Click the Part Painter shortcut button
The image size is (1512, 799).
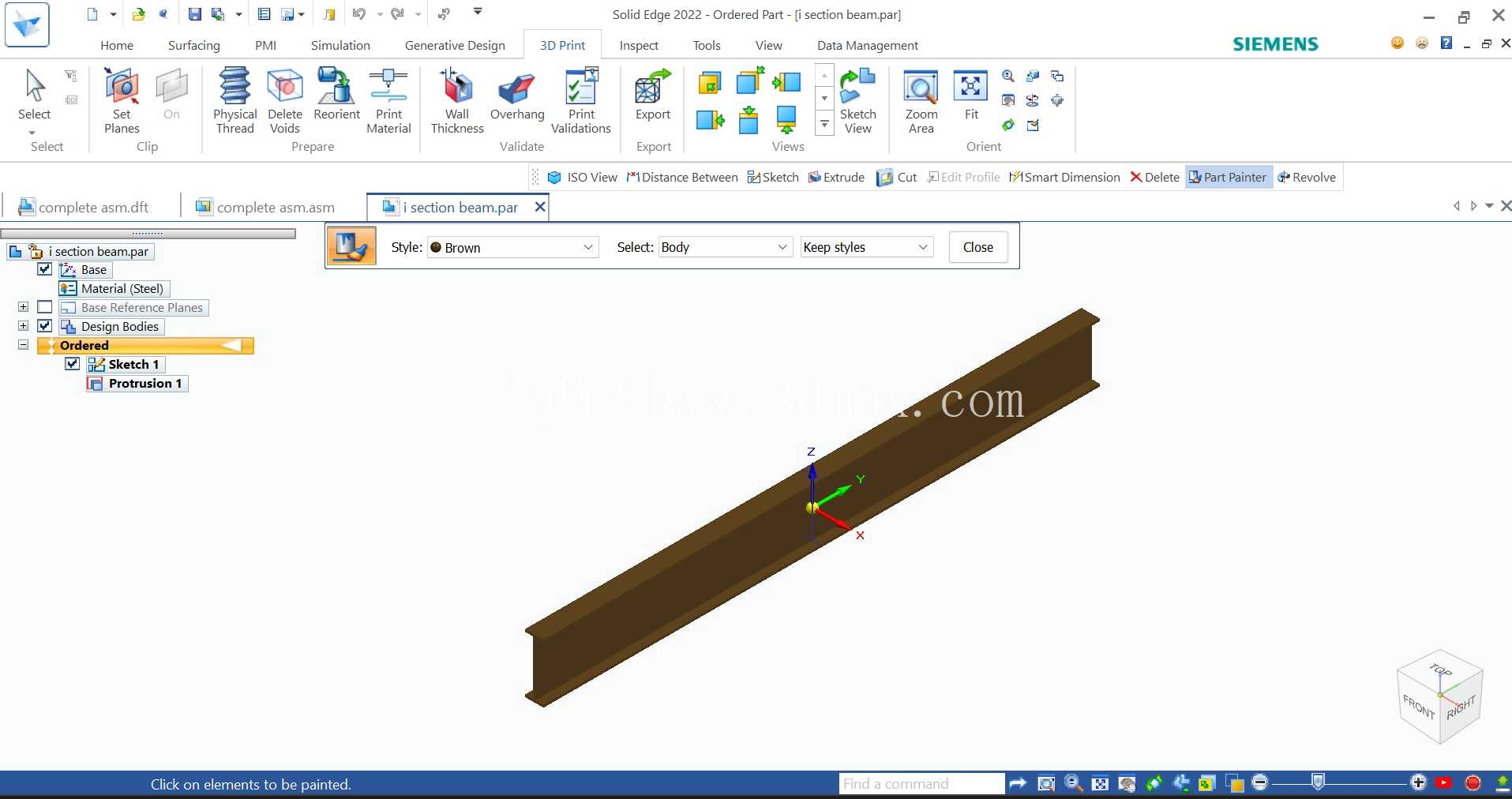pos(1228,178)
